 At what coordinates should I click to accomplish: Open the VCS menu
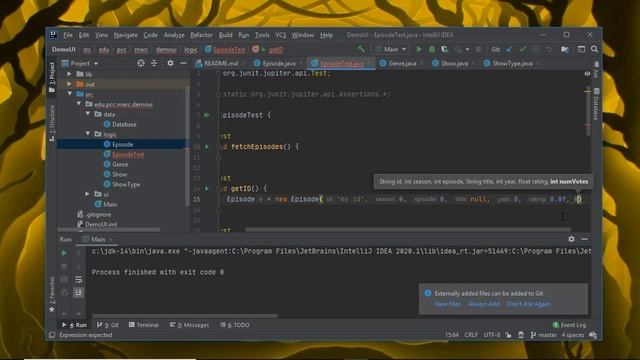280,35
